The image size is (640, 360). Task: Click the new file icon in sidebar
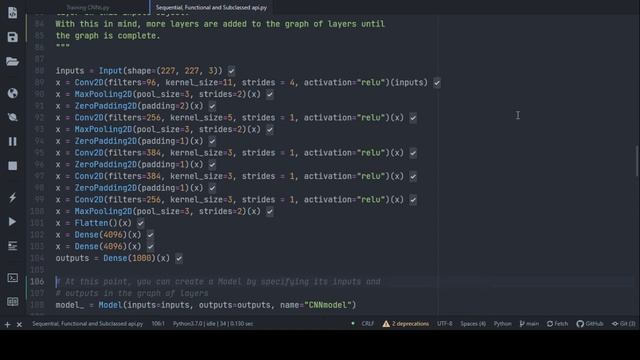[x=12, y=13]
